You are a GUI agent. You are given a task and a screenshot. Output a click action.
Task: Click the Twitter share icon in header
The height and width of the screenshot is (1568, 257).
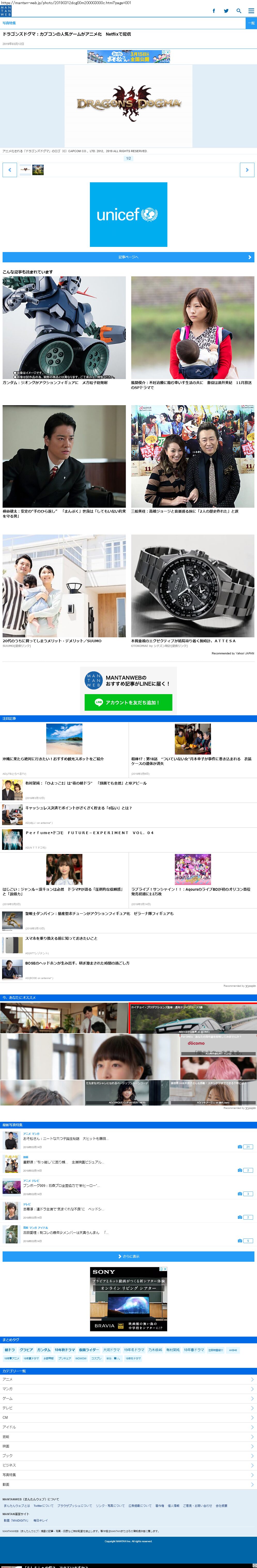coord(226,11)
